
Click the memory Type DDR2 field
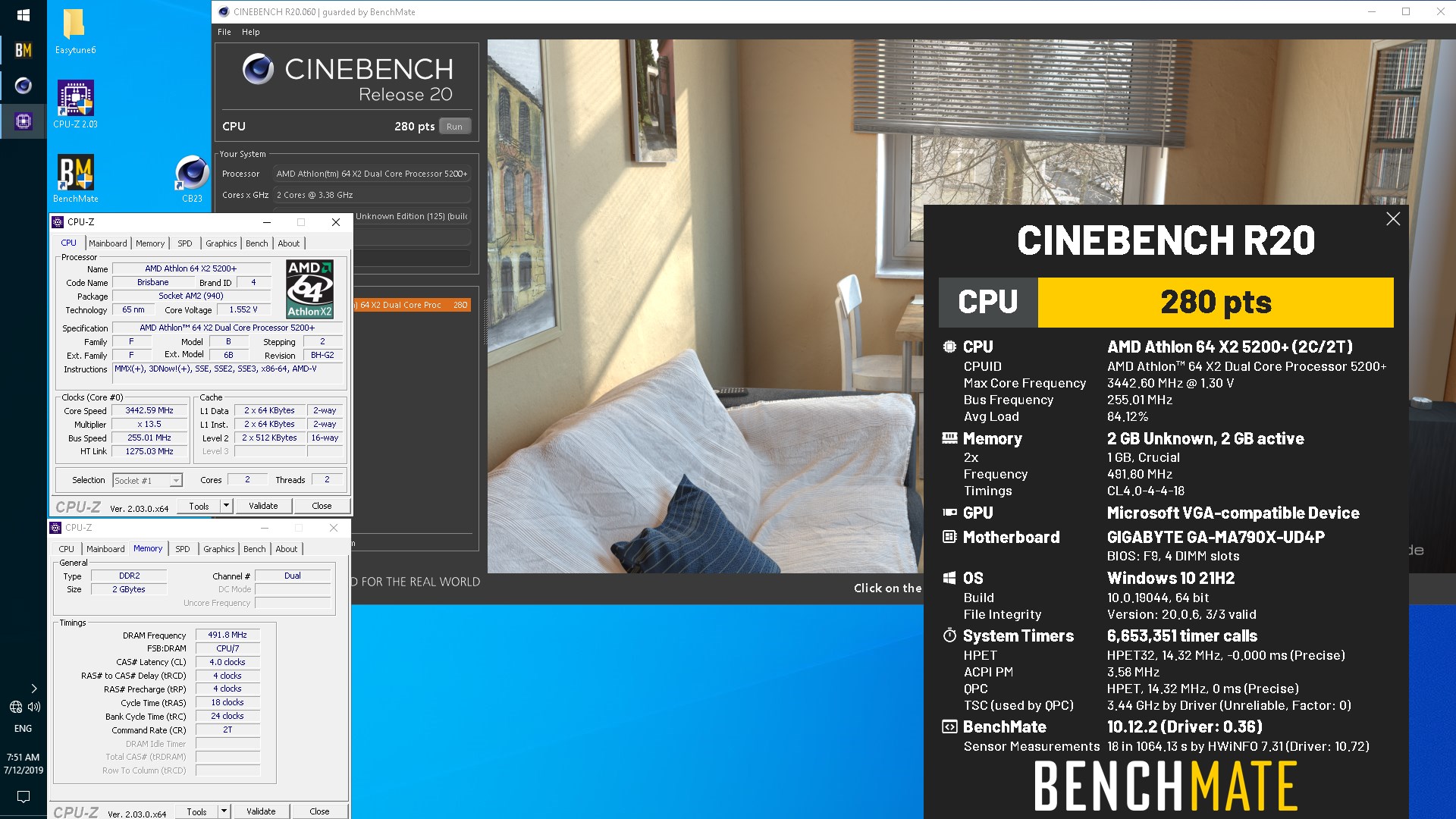(129, 576)
